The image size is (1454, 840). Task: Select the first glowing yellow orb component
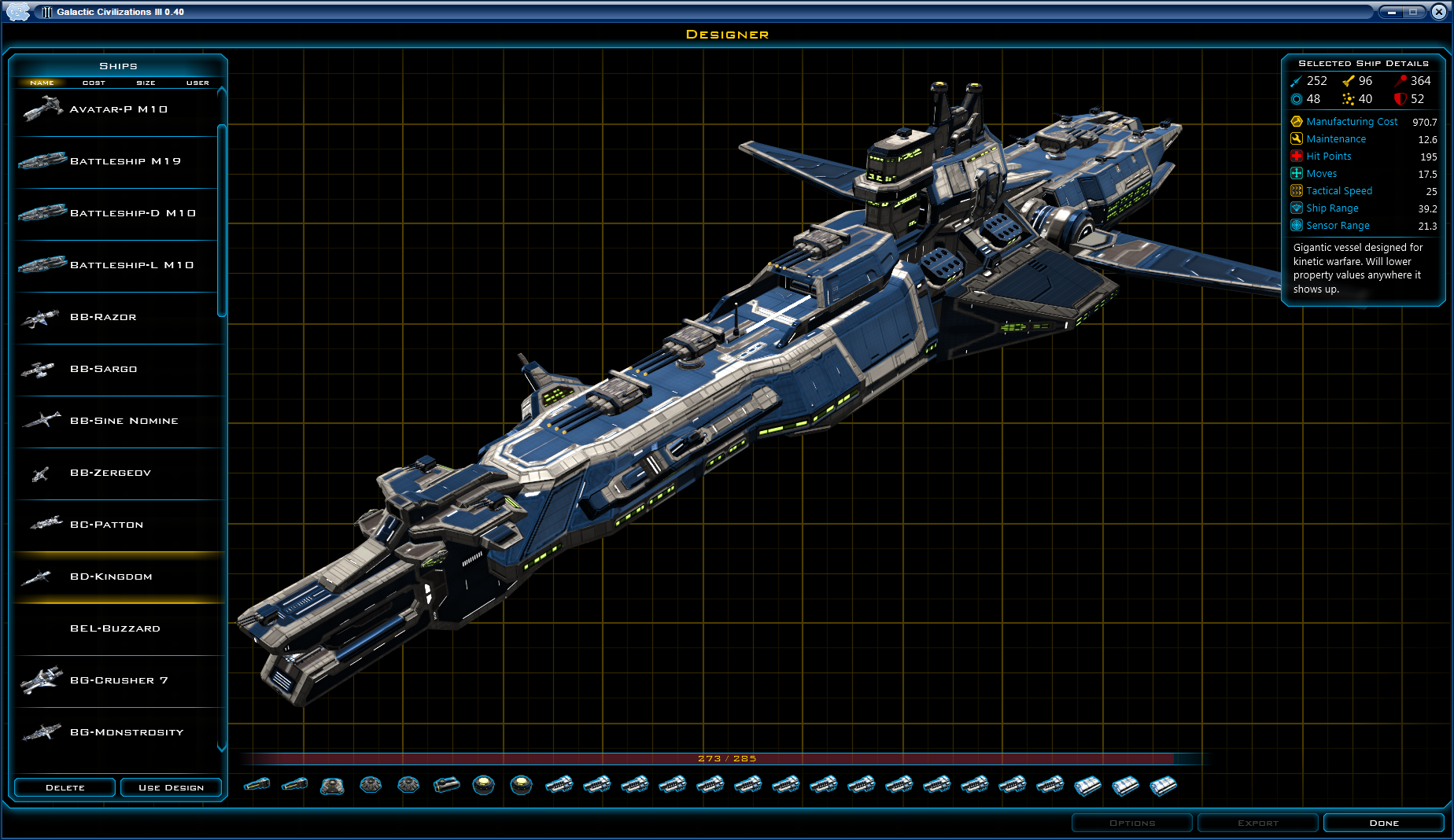coord(484,785)
